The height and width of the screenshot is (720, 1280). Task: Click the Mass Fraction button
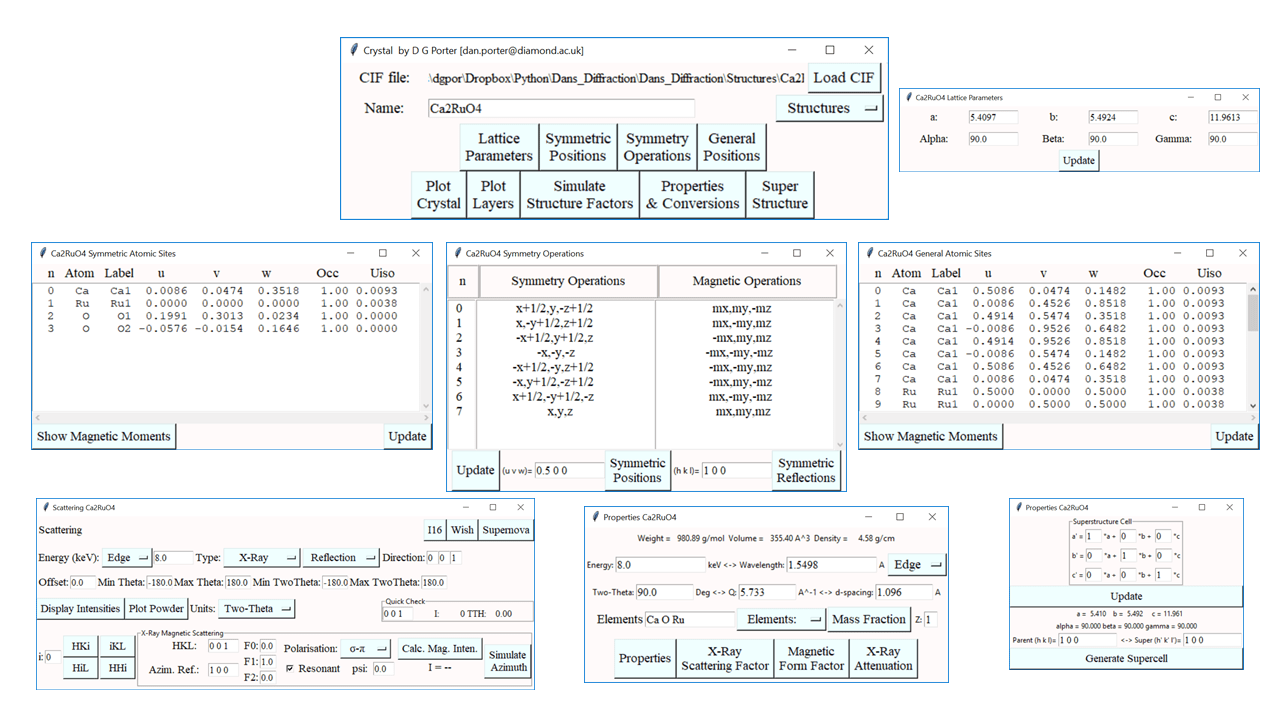tap(869, 619)
